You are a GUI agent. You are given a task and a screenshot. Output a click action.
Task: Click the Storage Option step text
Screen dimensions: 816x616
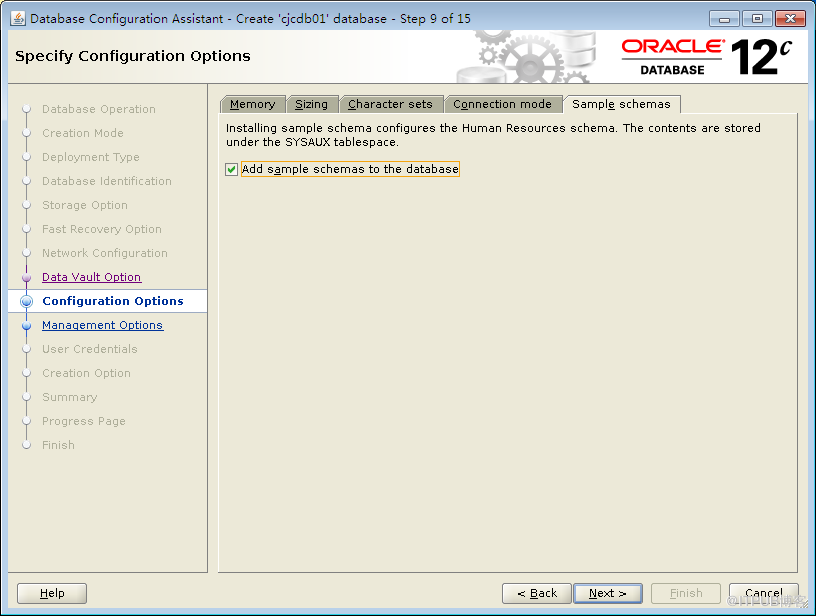pos(85,205)
